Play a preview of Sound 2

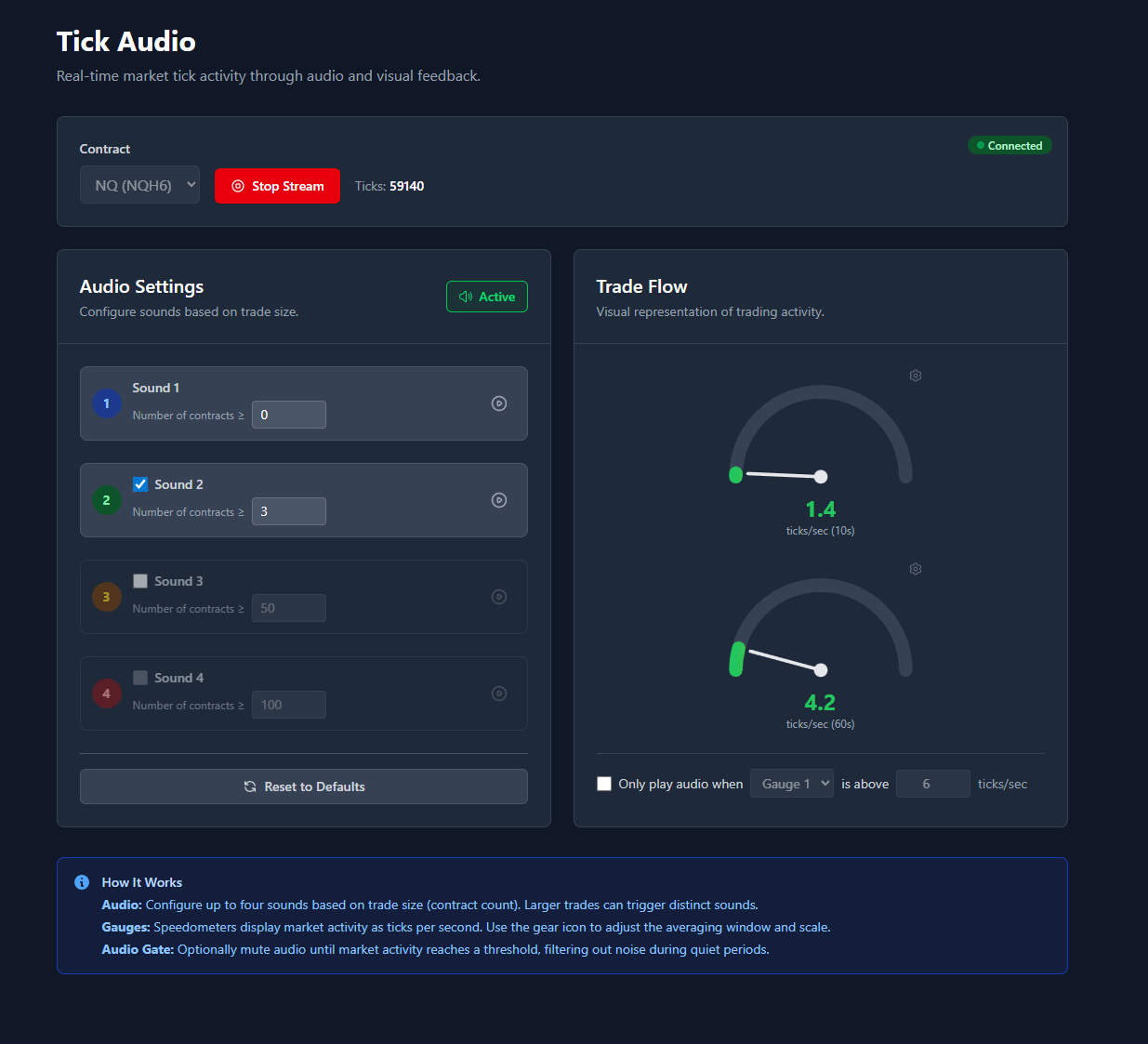(x=499, y=499)
